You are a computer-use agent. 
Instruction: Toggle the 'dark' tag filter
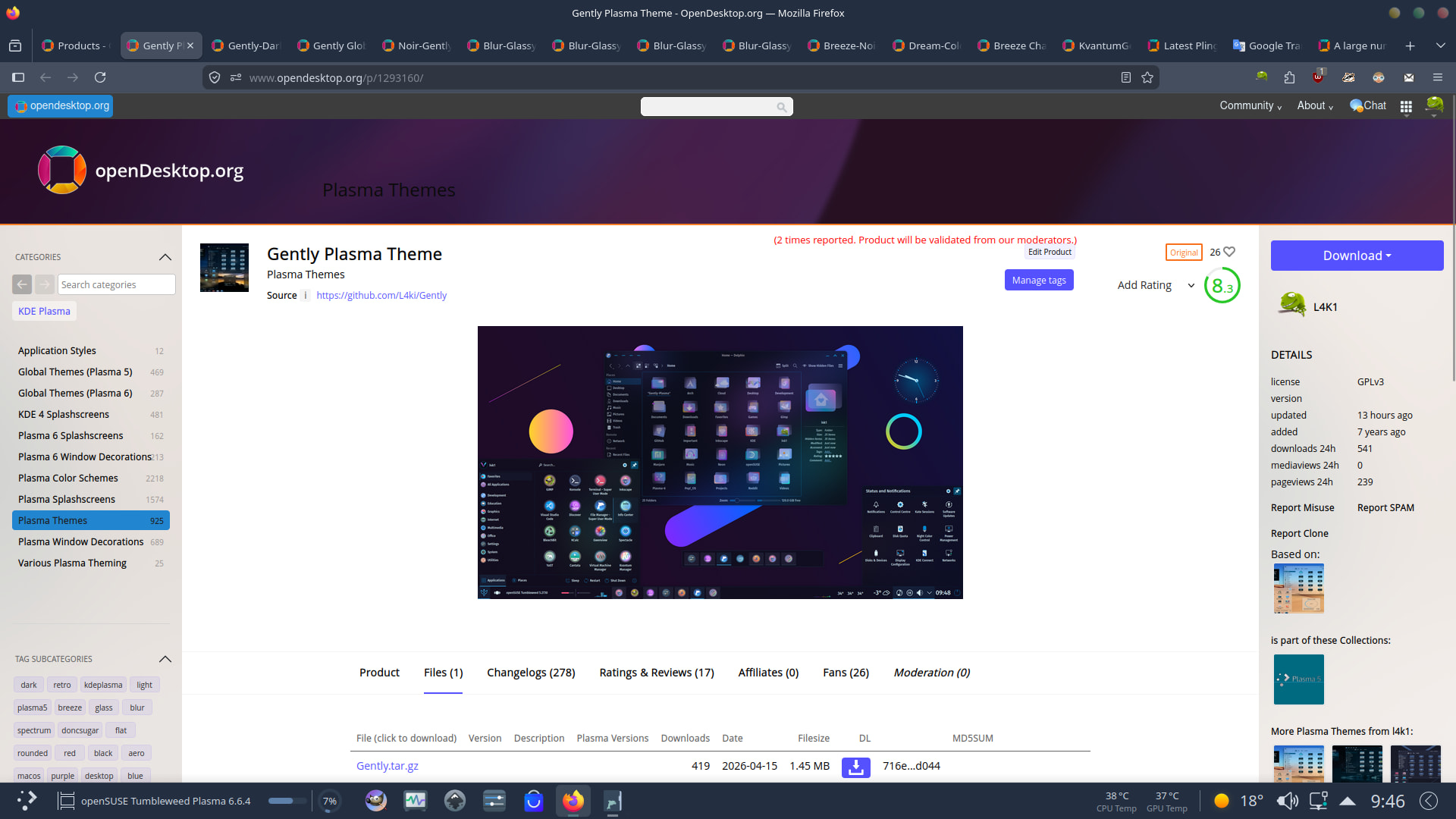29,685
